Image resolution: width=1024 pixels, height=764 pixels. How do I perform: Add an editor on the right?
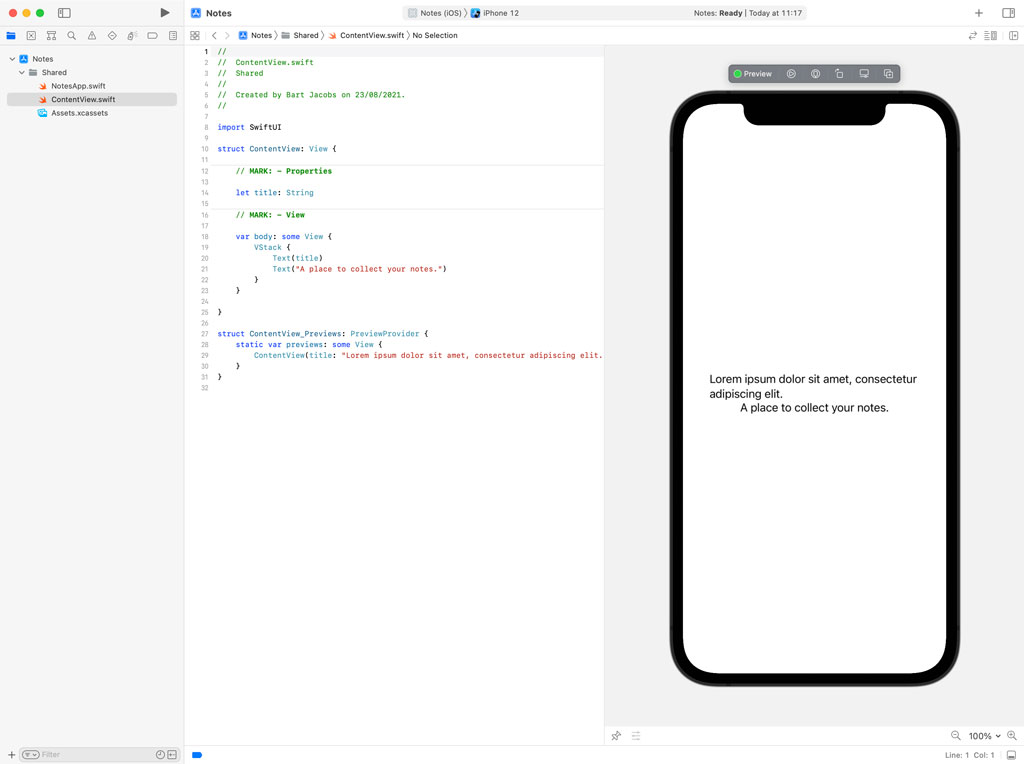click(1014, 35)
